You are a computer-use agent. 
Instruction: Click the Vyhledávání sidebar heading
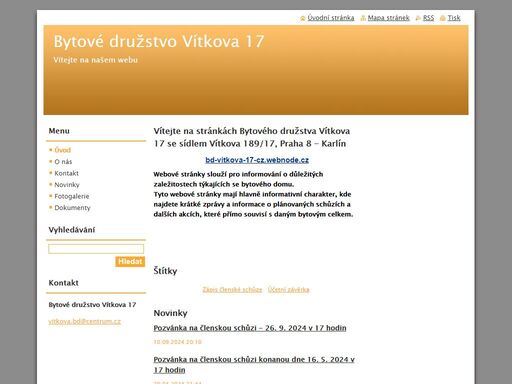(72, 230)
